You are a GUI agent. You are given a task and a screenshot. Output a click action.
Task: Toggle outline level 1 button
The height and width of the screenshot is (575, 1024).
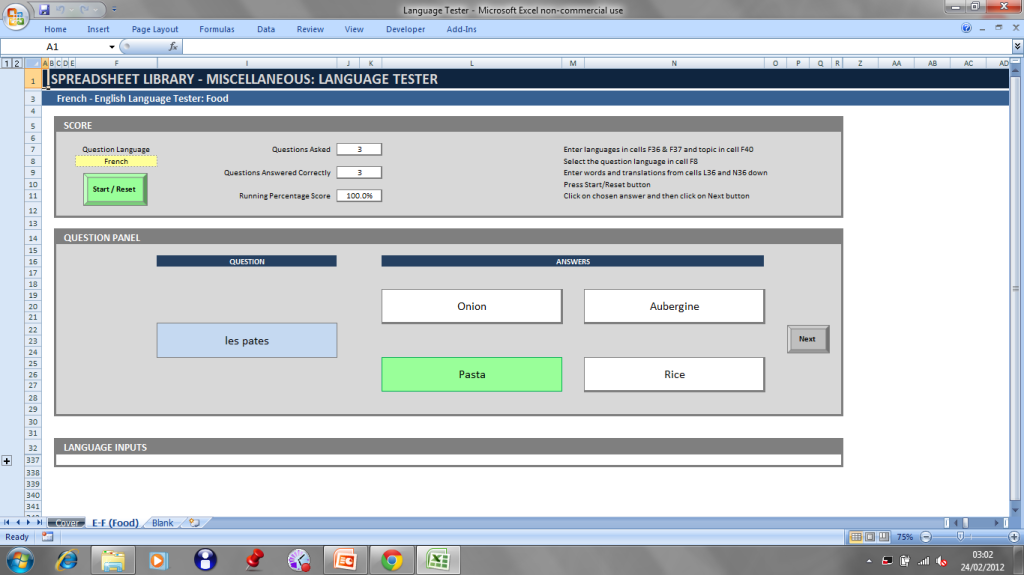[6, 64]
